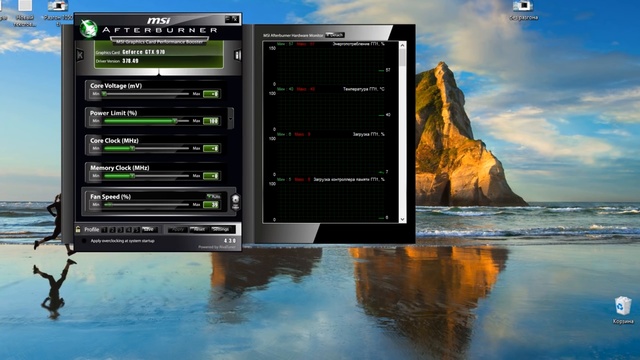Open the Recycle Bin on the desktop
Screen dimensions: 640x360
pyautogui.click(x=623, y=310)
